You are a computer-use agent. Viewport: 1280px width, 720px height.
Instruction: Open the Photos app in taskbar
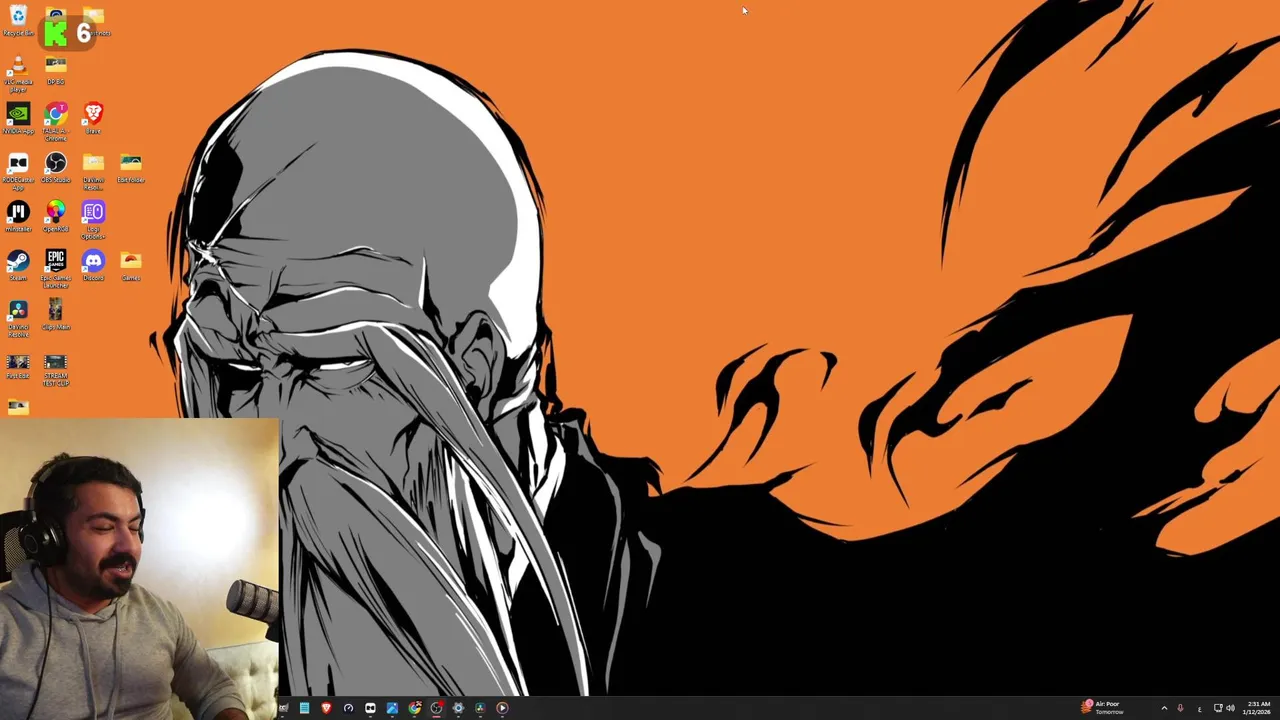[392, 708]
